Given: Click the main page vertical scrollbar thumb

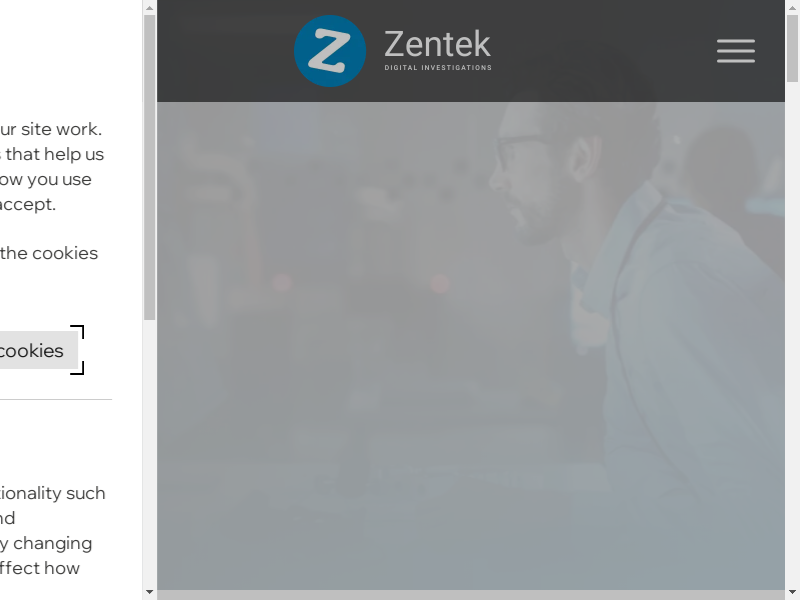Looking at the screenshot, I should tap(792, 48).
